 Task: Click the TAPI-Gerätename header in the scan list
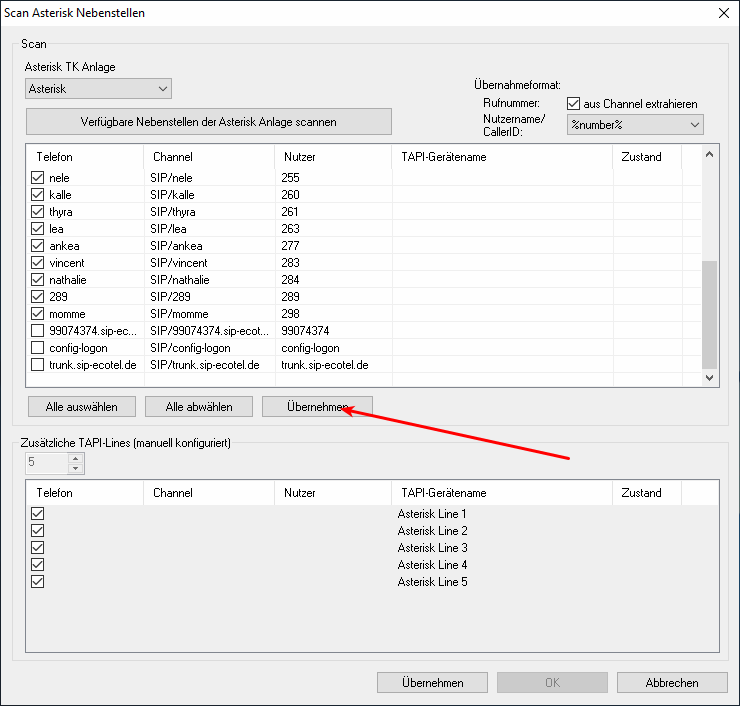(x=501, y=157)
